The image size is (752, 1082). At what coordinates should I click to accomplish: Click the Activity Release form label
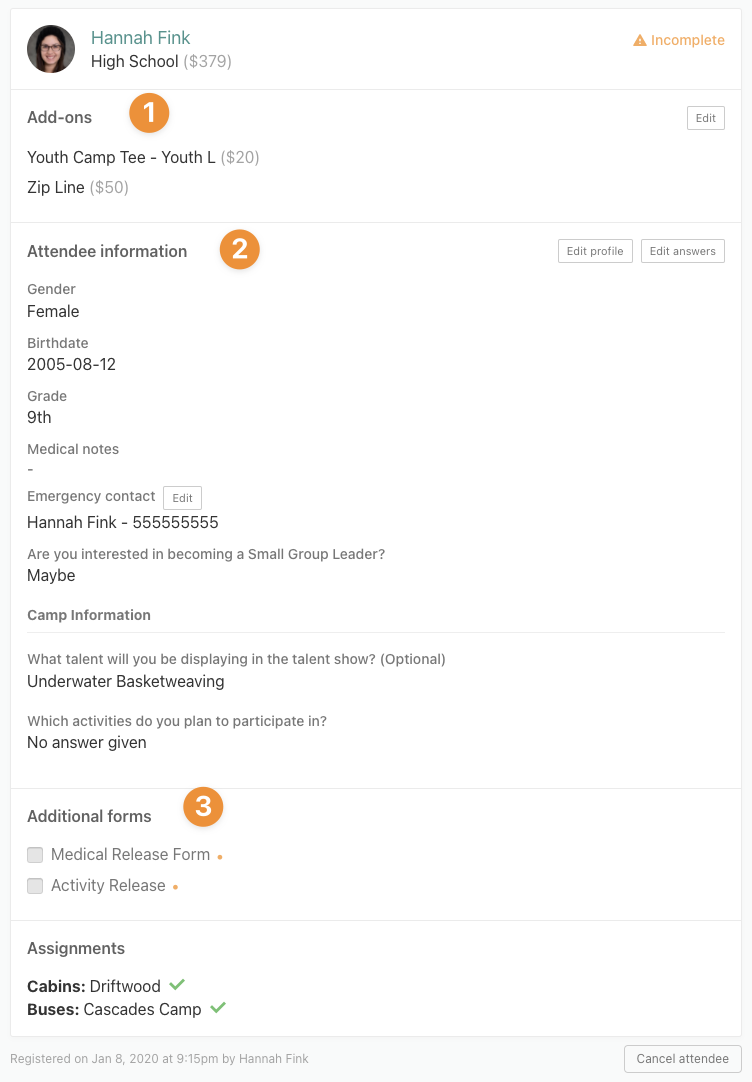click(108, 885)
